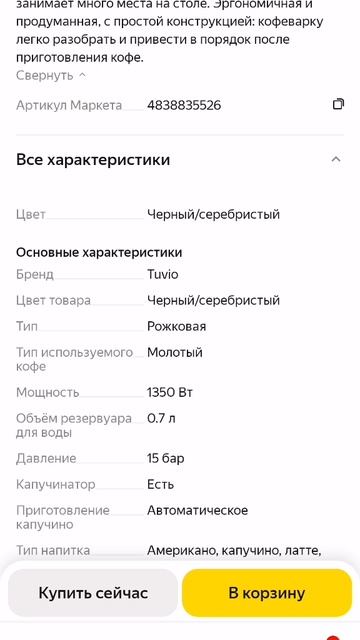The image size is (360, 640).
Task: Select the Рожковая type value
Action: pos(176,327)
